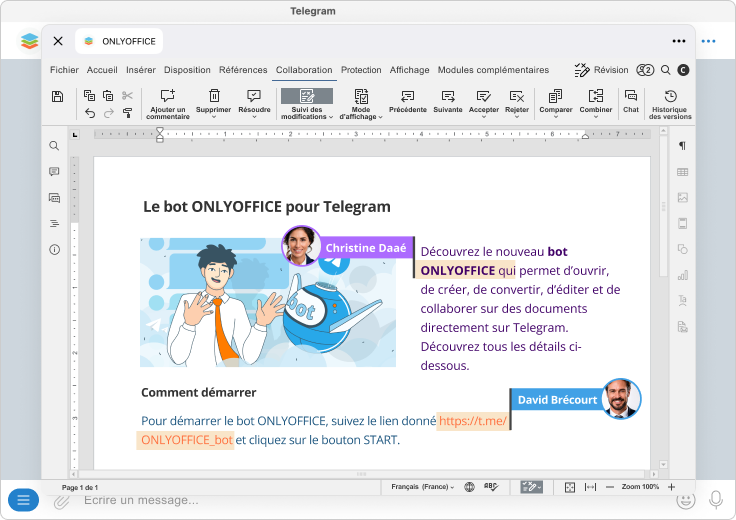
Task: Expand the Rejeter dropdown
Action: [x=517, y=117]
